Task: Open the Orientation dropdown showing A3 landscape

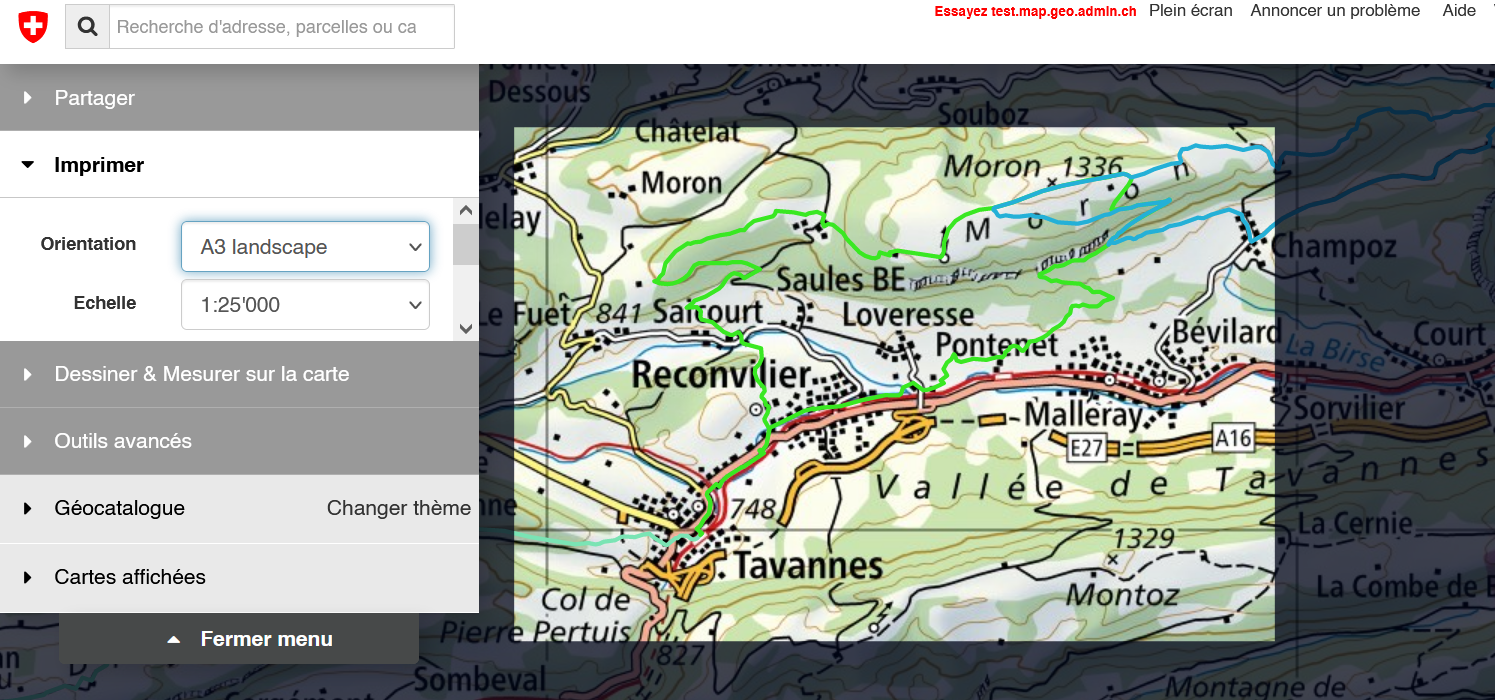Action: click(x=305, y=247)
